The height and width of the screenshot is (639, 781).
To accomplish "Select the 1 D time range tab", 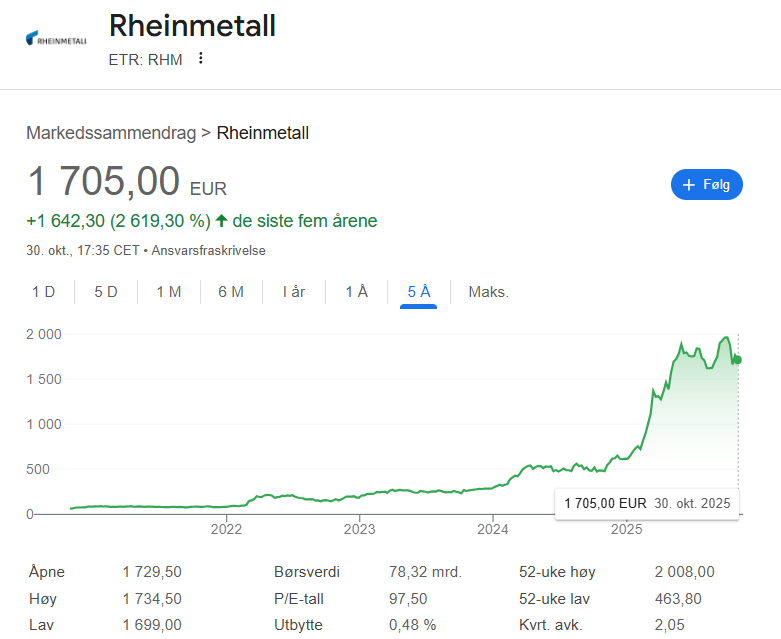I will 43,292.
